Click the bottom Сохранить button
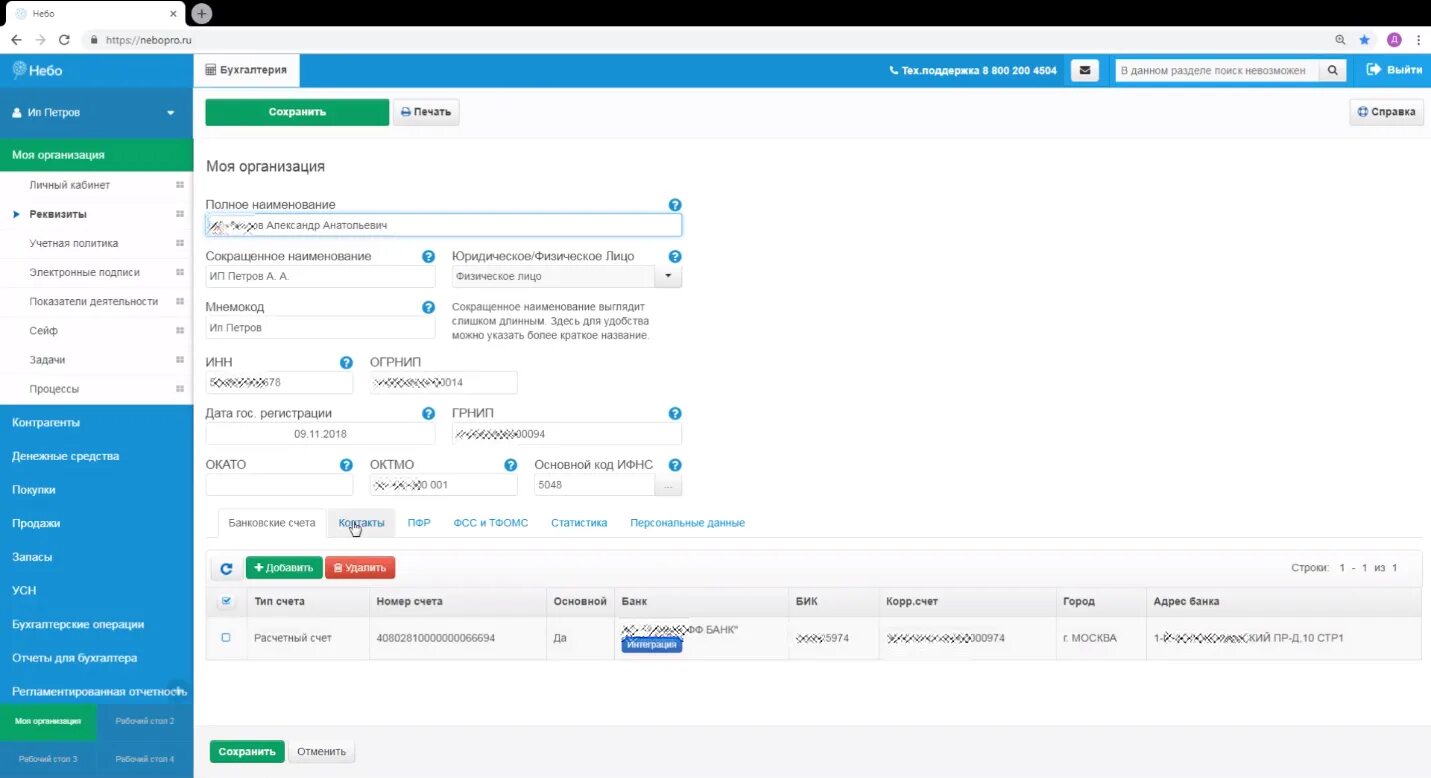The width and height of the screenshot is (1431, 778). [x=247, y=751]
